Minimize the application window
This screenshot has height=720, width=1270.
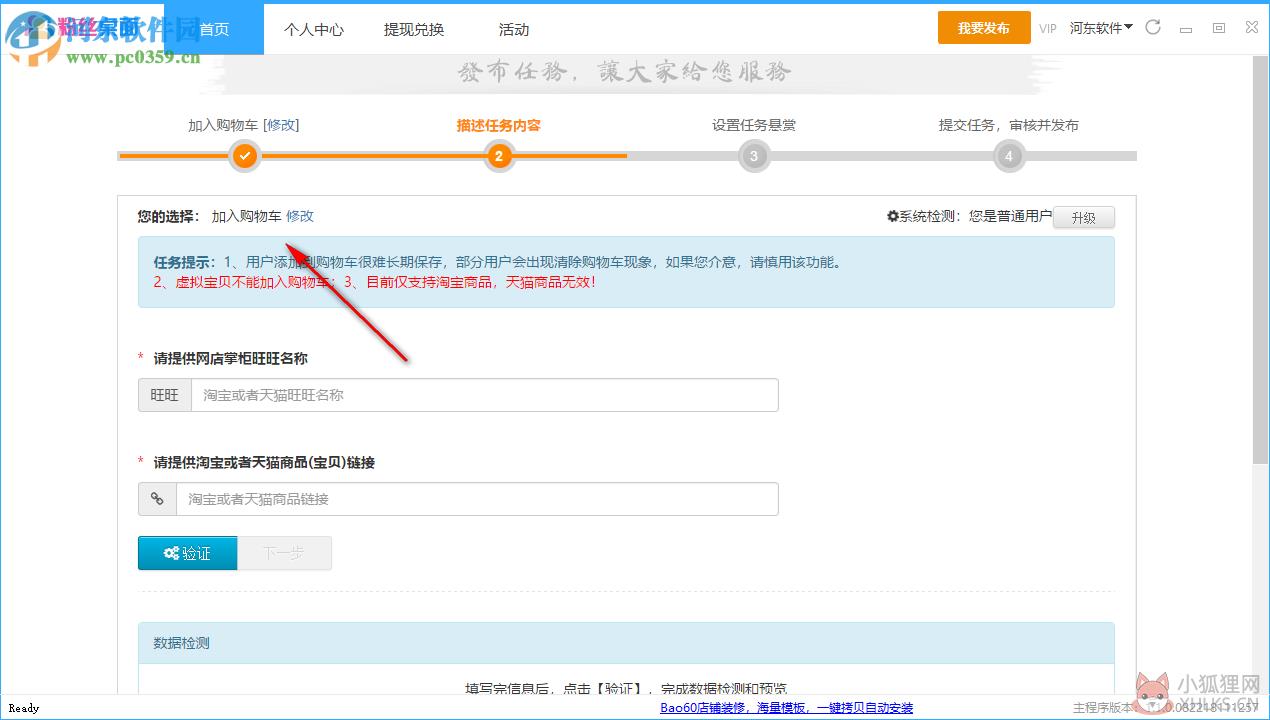1186,29
